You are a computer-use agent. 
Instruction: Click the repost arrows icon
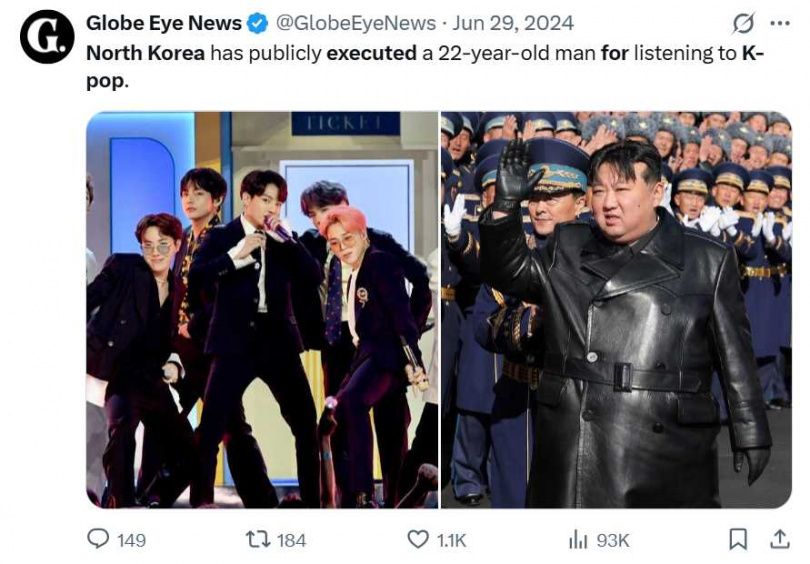click(x=258, y=539)
